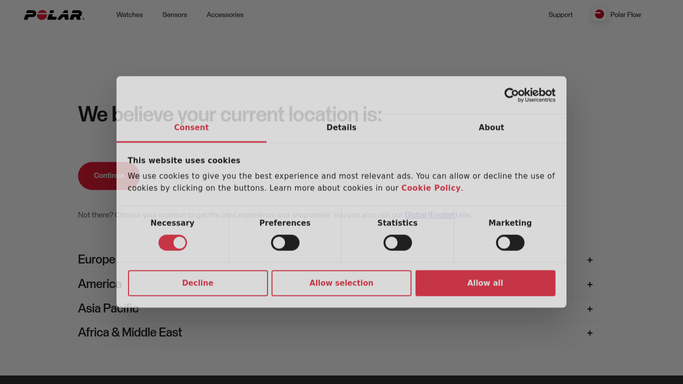Switch to the Consent tab

[x=191, y=128]
